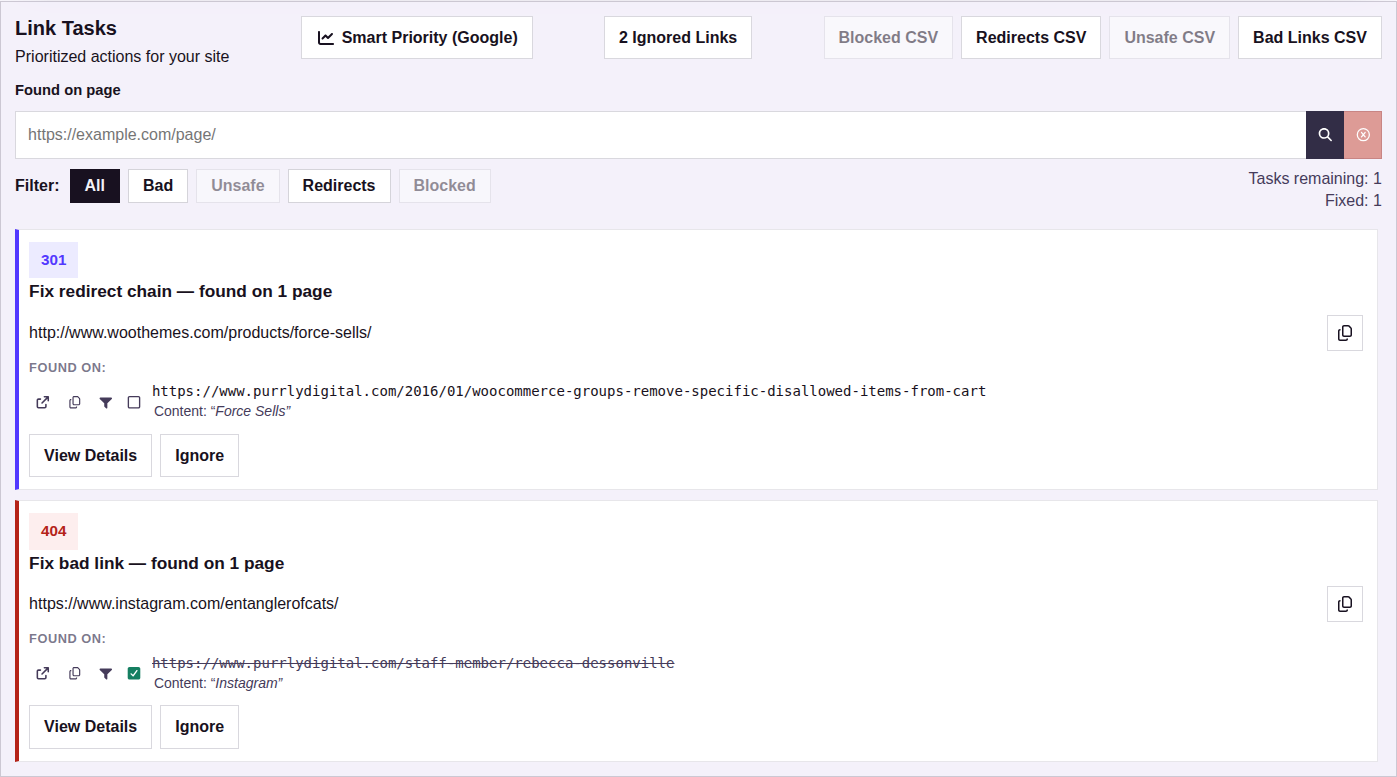
Task: Click the 'Fix bad link' heading
Action: click(156, 564)
